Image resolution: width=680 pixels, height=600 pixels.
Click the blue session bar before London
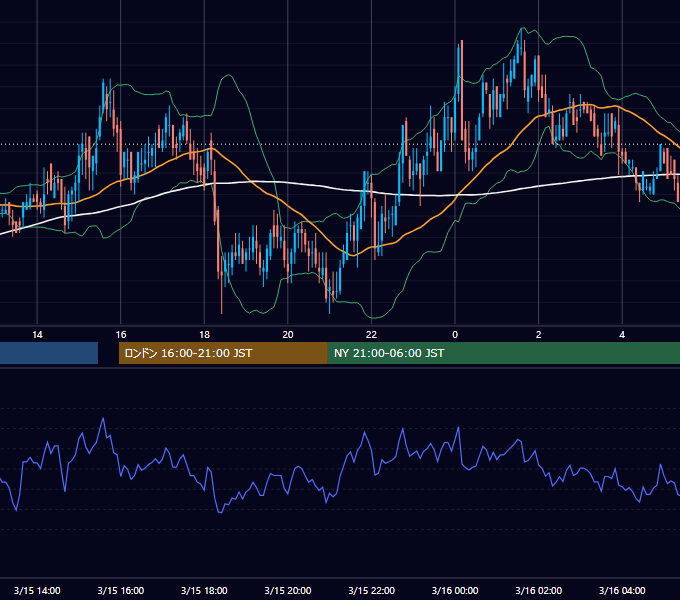point(49,353)
